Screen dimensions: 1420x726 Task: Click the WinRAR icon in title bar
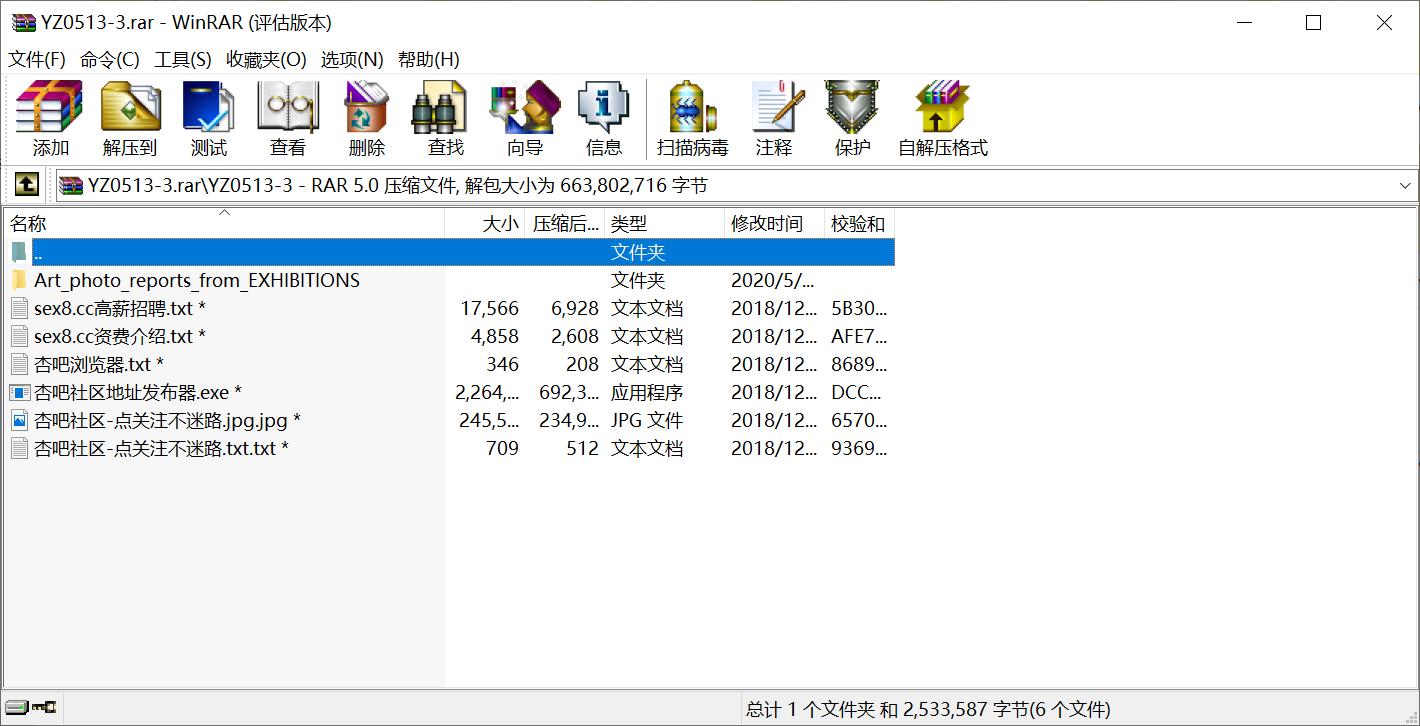pyautogui.click(x=23, y=23)
